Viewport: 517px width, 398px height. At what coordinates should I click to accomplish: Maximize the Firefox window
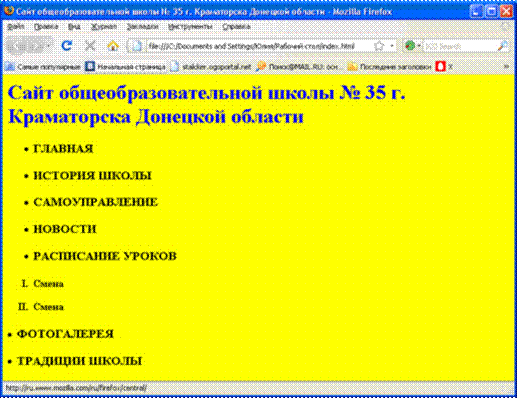491,12
